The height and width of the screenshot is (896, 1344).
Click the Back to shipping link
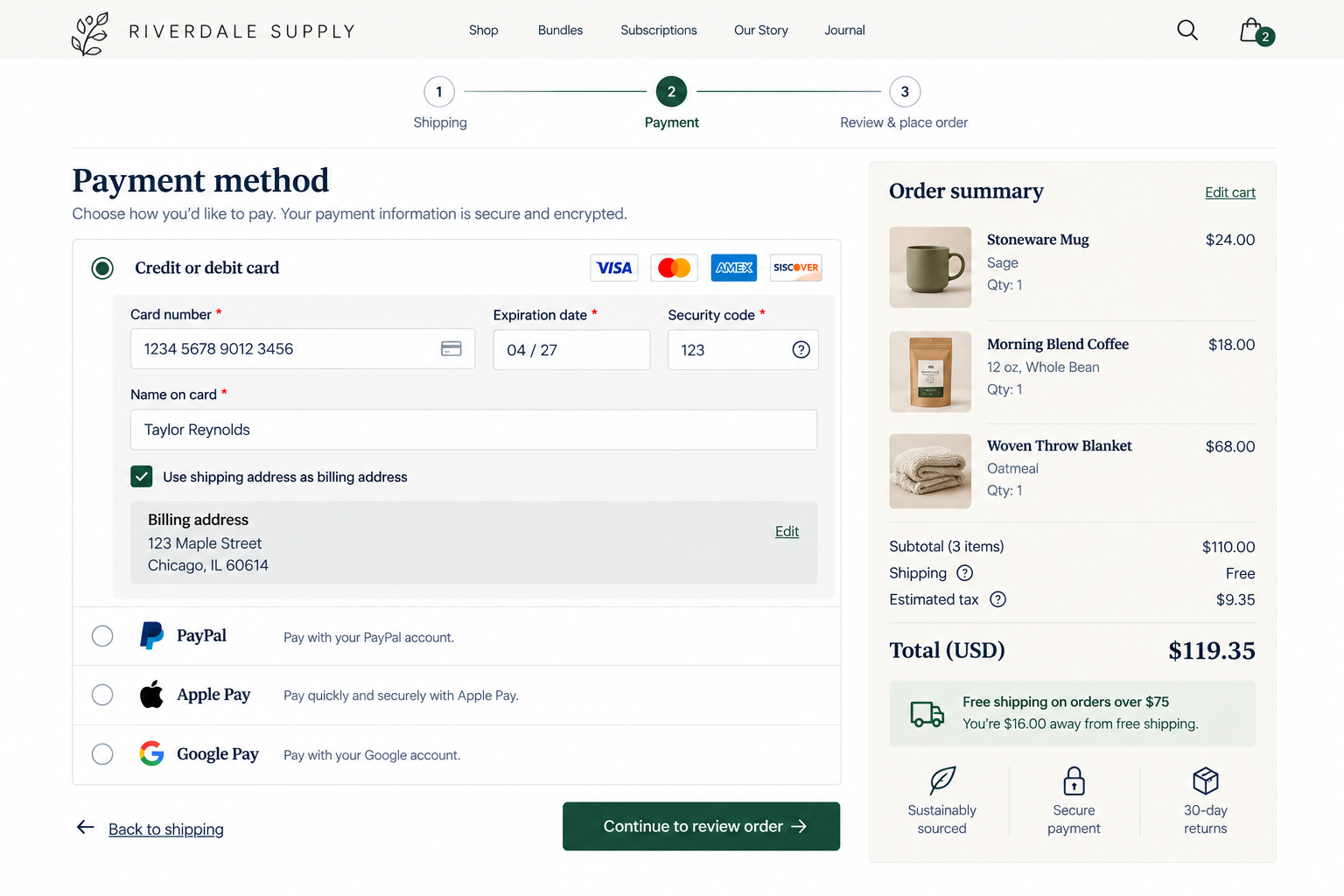pos(166,829)
